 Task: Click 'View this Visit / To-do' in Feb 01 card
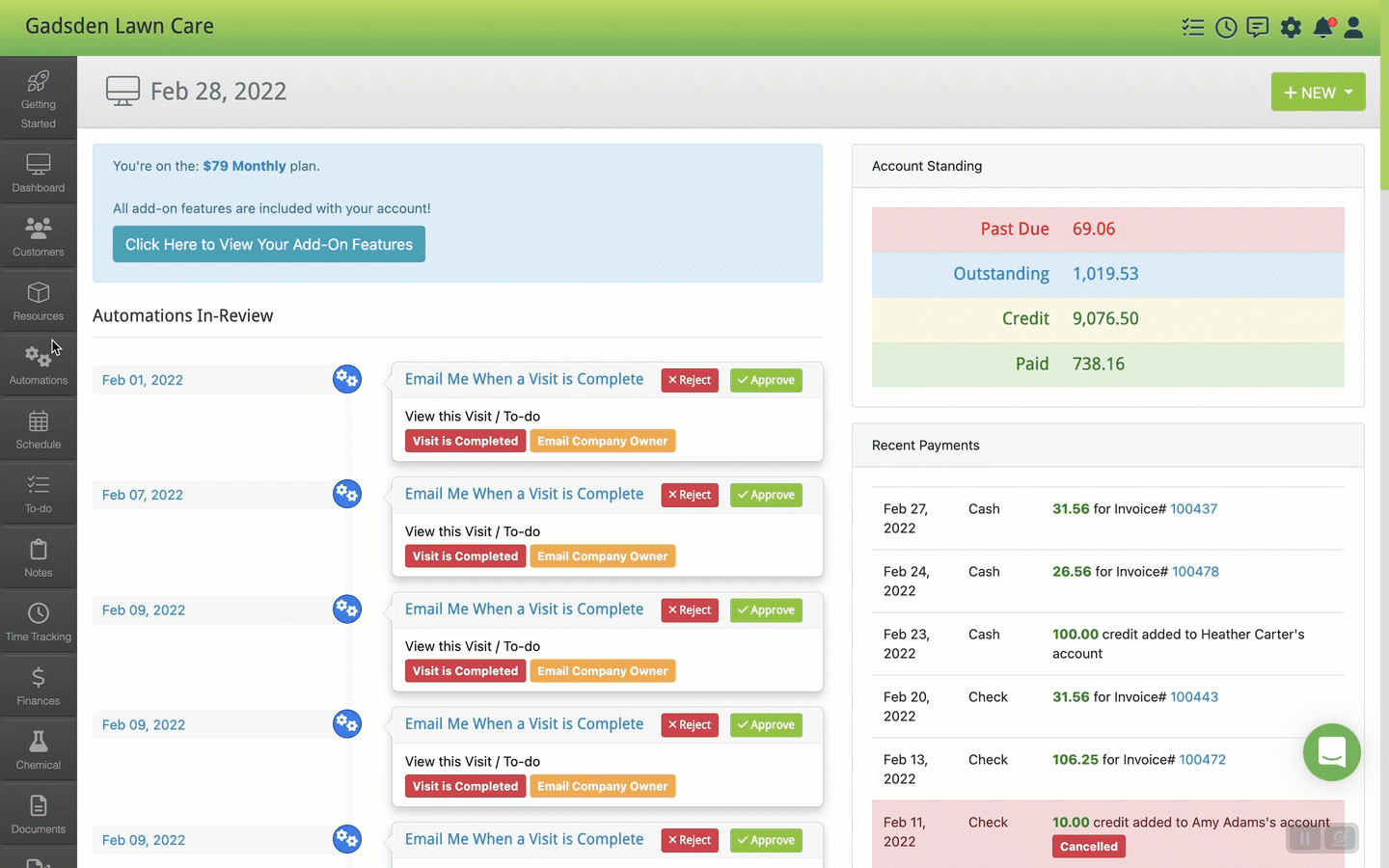click(473, 417)
